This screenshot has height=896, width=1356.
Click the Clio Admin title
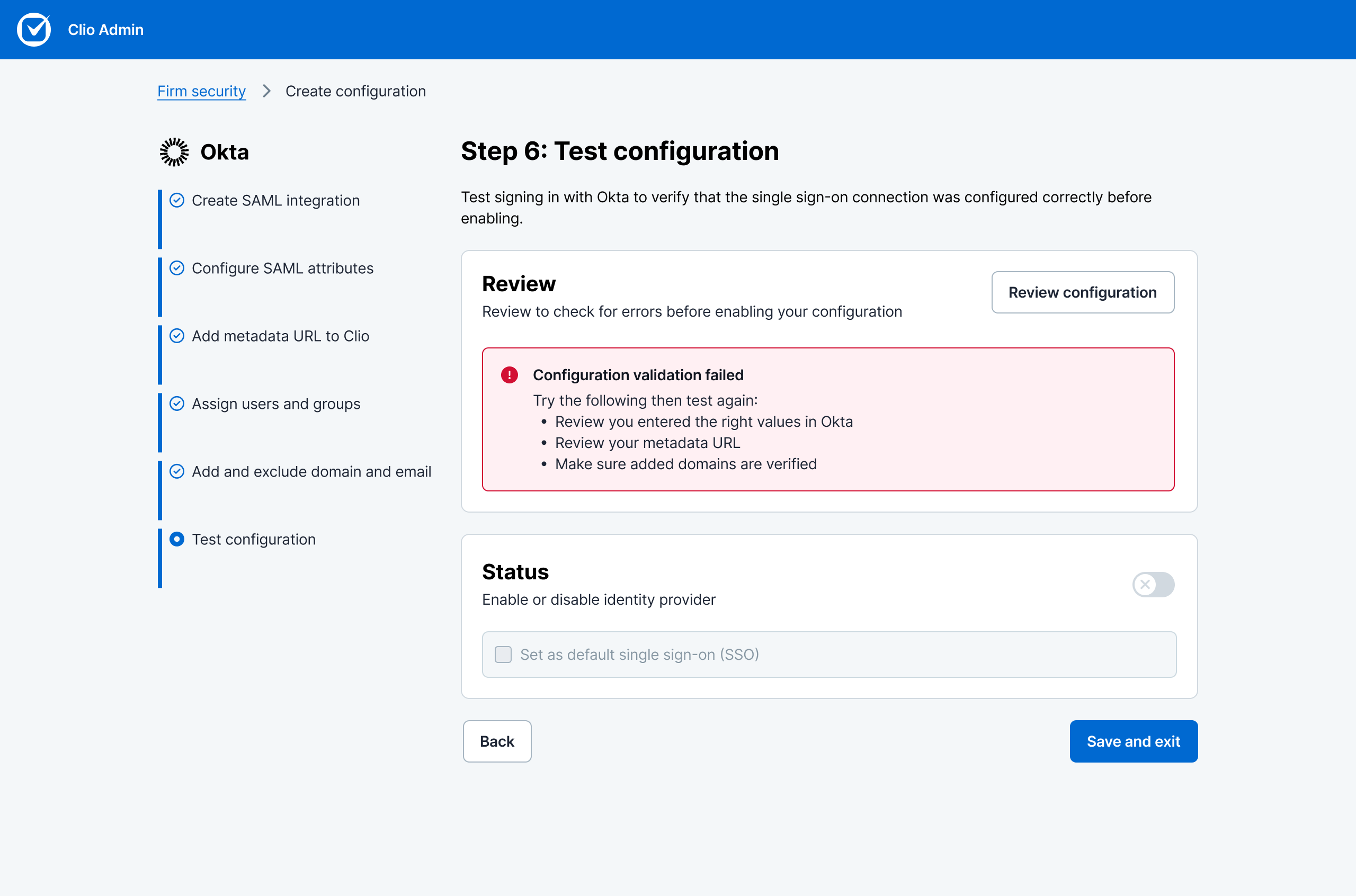[x=106, y=30]
